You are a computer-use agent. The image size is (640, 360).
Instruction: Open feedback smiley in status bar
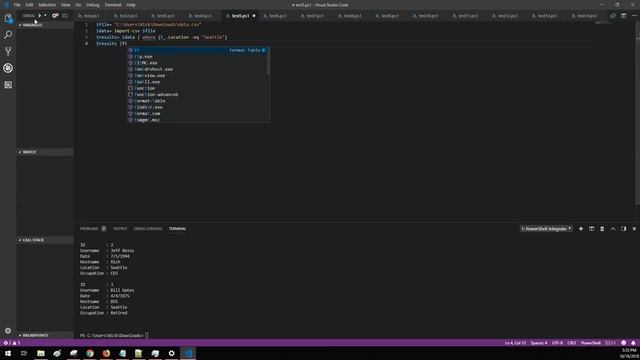624,343
